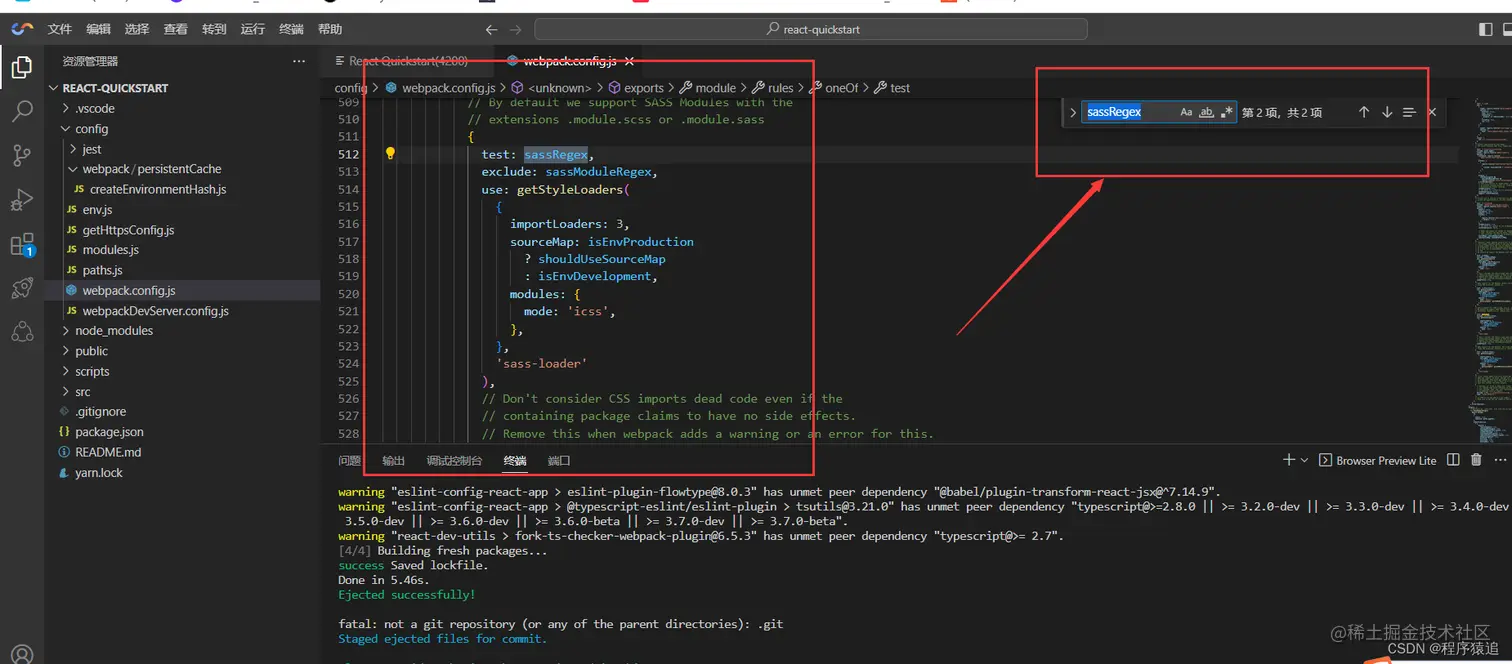Open the 转到 (Go) menu

tap(214, 30)
